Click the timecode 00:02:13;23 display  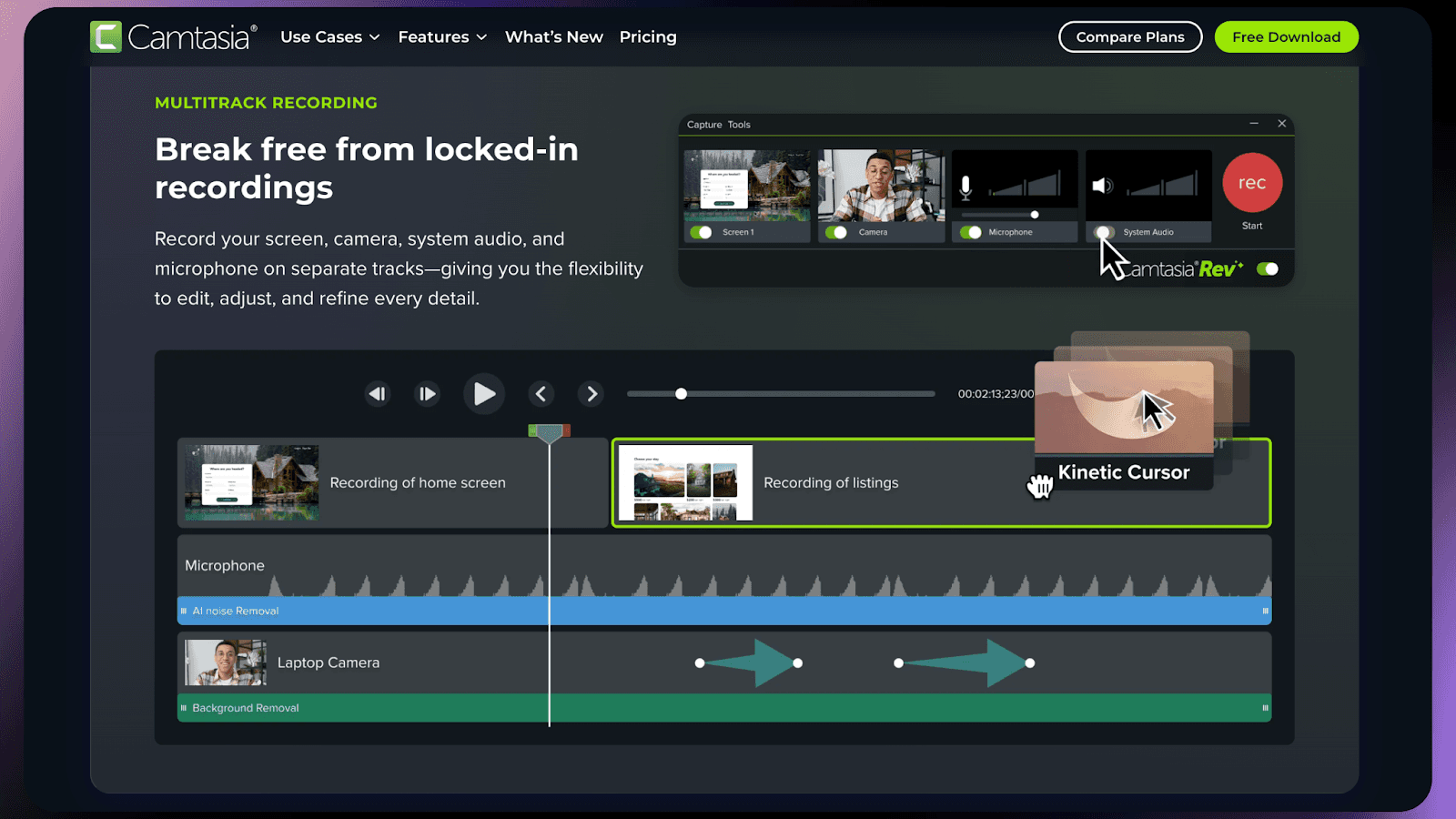[x=996, y=394]
